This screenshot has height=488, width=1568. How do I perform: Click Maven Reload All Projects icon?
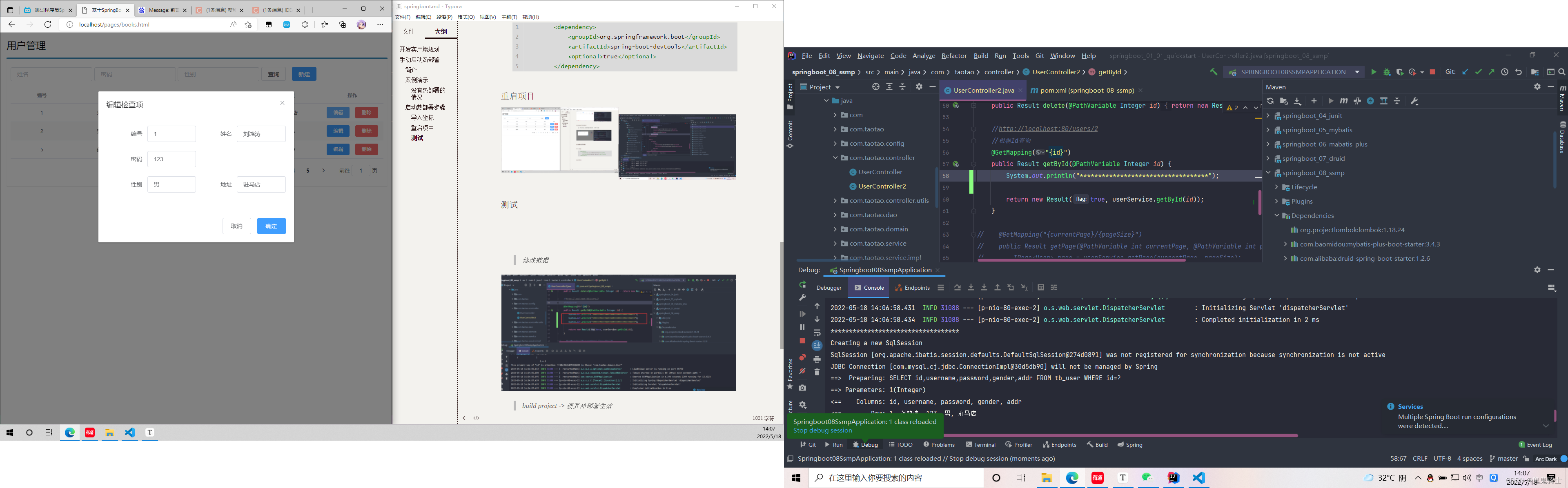(x=1270, y=101)
